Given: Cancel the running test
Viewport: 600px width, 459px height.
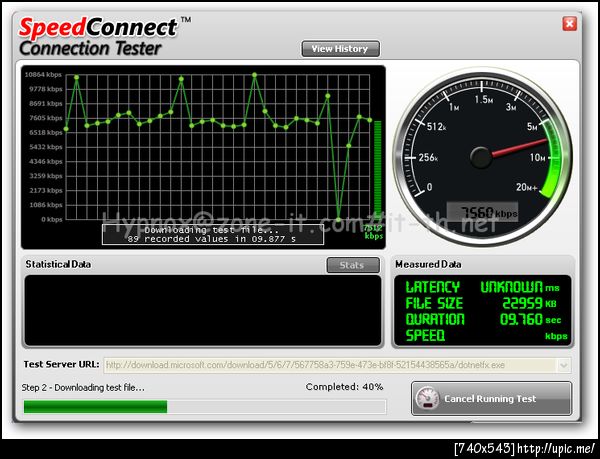Looking at the screenshot, I should (491, 399).
